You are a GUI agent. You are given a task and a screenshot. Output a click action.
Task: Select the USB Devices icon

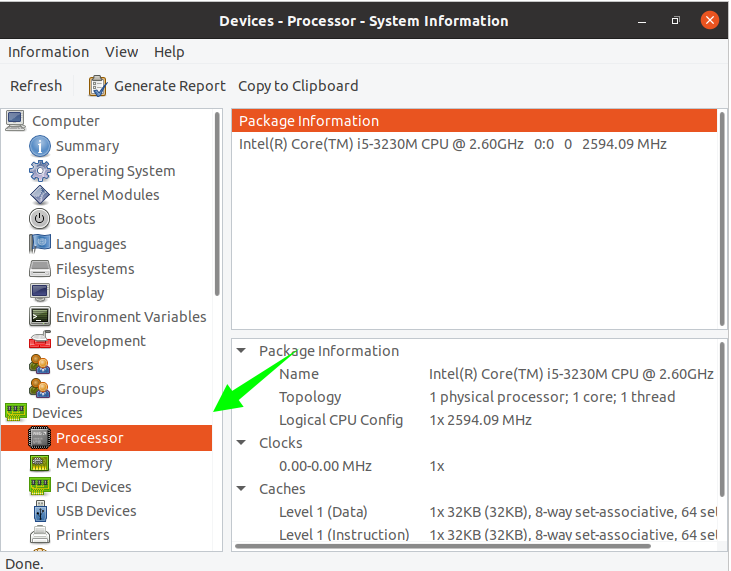(x=40, y=511)
